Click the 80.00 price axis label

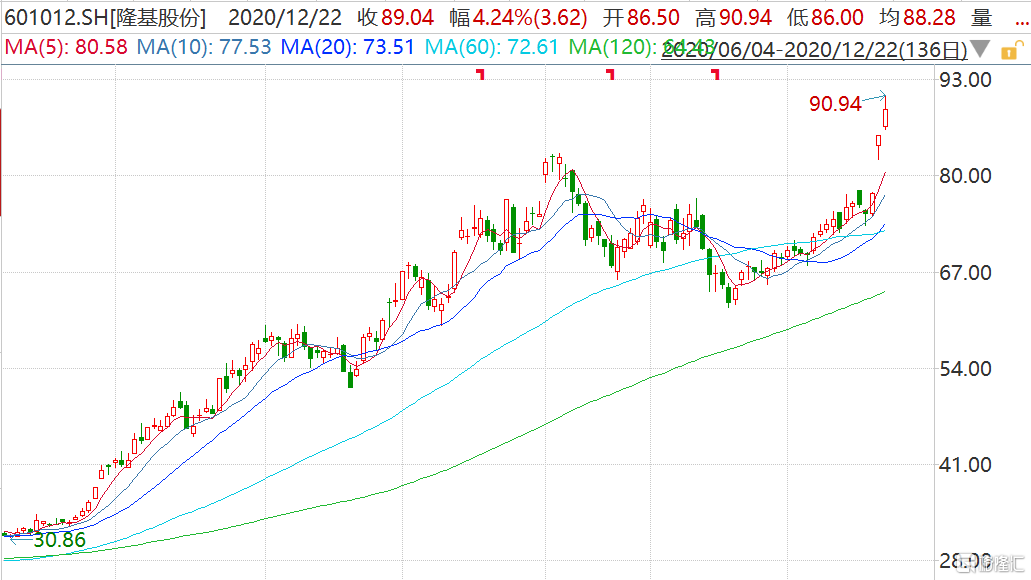[x=965, y=176]
